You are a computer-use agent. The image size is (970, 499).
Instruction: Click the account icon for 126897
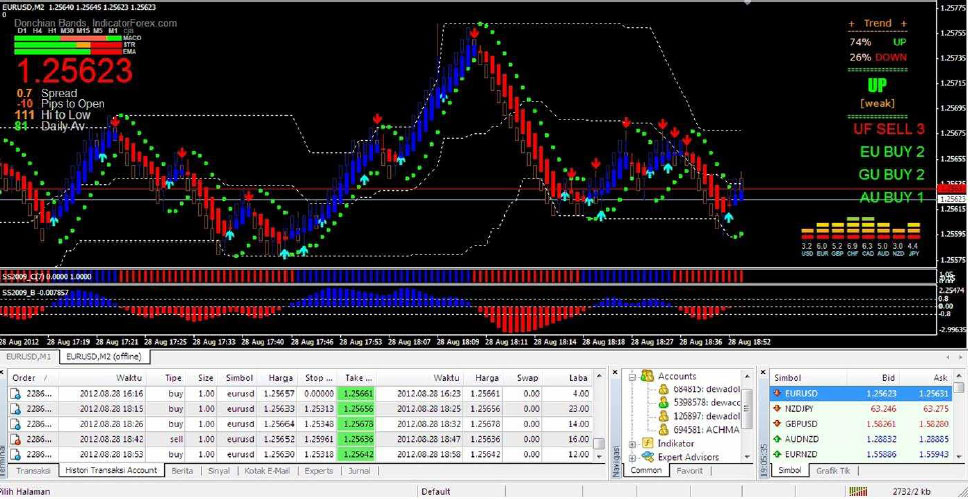(x=663, y=416)
